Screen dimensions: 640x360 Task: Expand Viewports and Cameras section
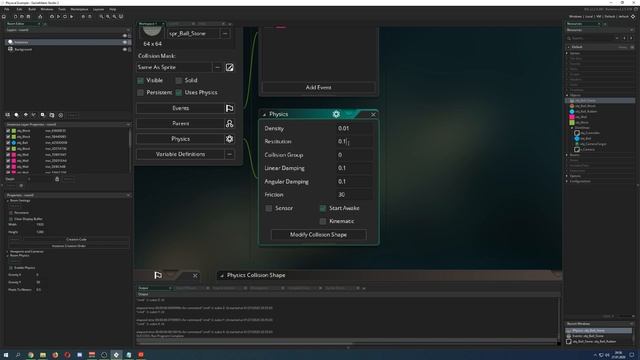7,252
